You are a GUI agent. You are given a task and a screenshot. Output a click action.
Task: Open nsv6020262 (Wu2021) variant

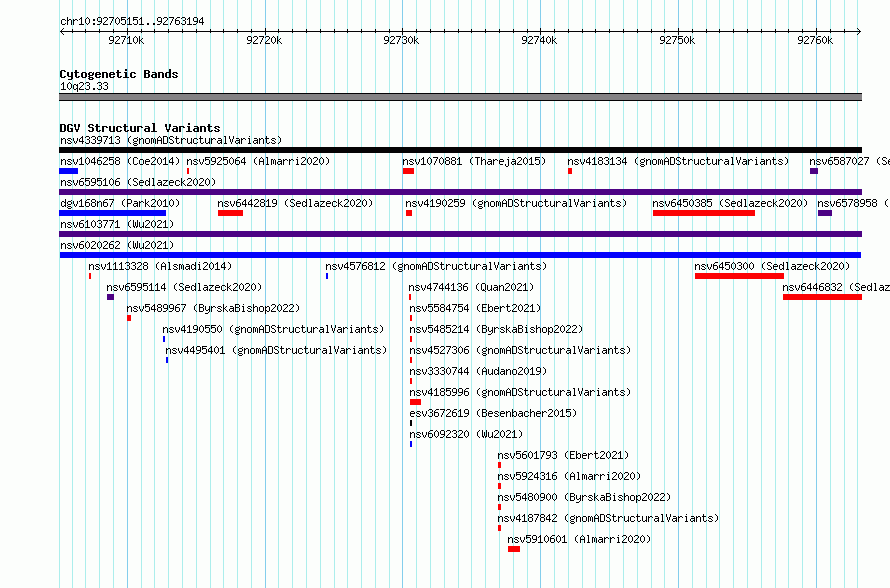coord(117,245)
